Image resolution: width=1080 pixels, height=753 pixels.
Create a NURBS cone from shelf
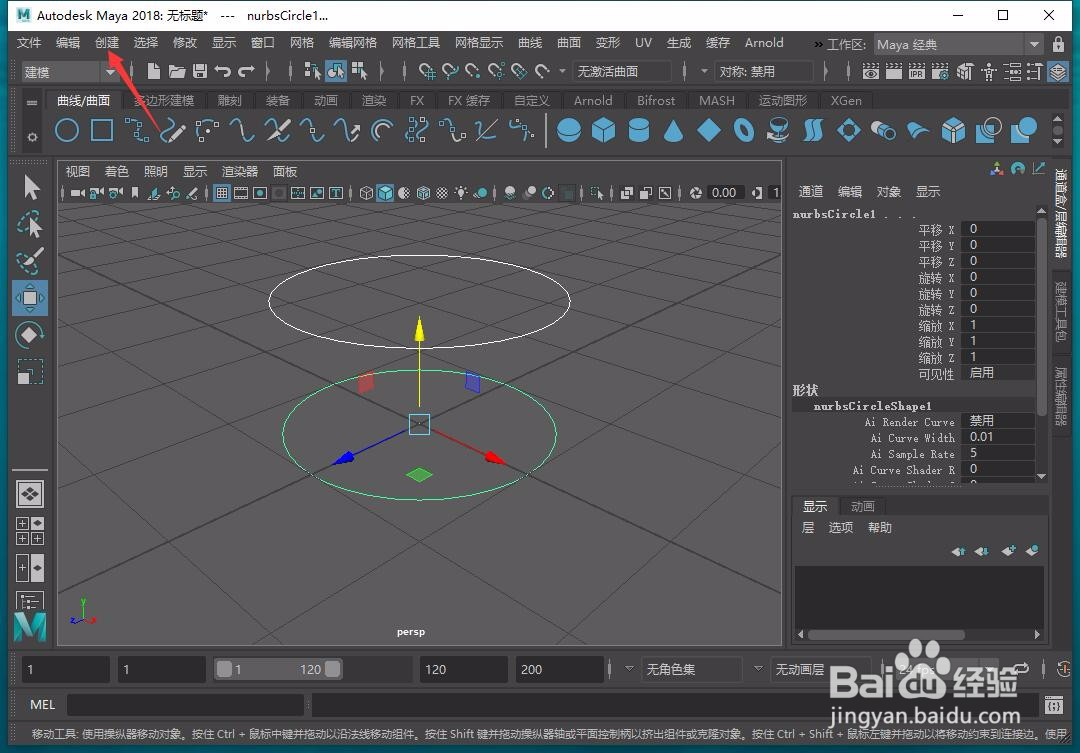click(673, 130)
